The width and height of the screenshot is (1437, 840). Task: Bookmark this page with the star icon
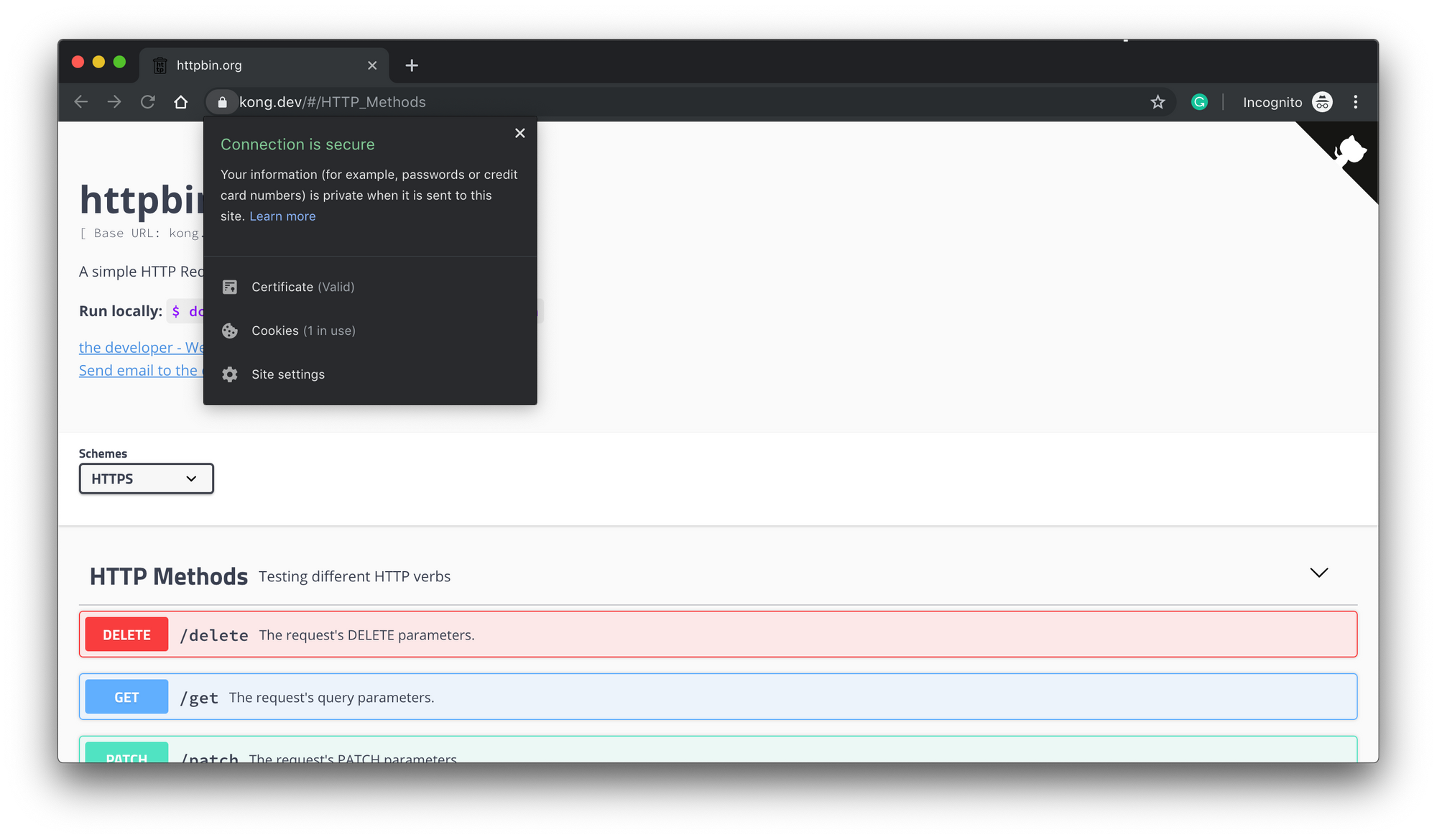click(1158, 101)
